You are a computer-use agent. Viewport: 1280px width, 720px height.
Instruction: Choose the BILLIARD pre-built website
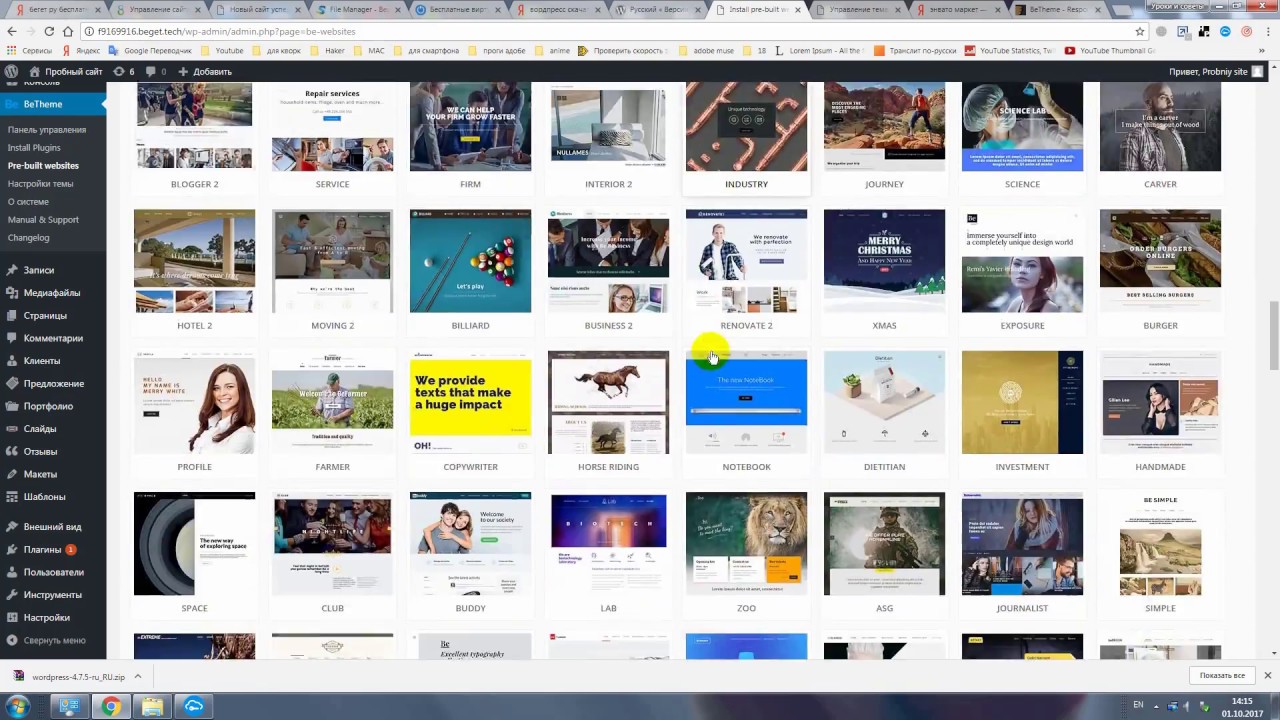[x=470, y=261]
